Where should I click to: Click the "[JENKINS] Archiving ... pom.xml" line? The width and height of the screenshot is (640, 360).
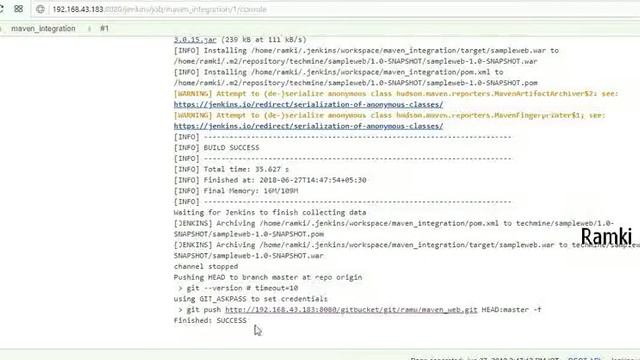(x=394, y=223)
